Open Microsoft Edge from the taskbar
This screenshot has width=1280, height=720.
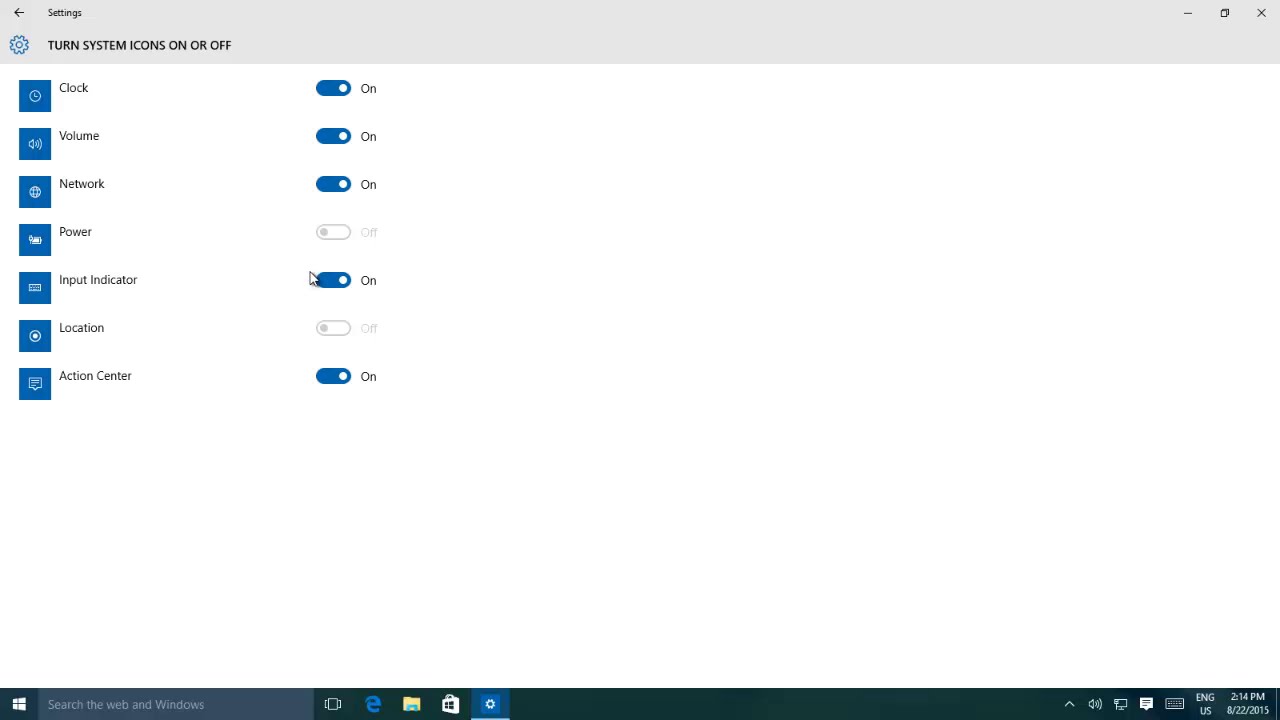(372, 704)
